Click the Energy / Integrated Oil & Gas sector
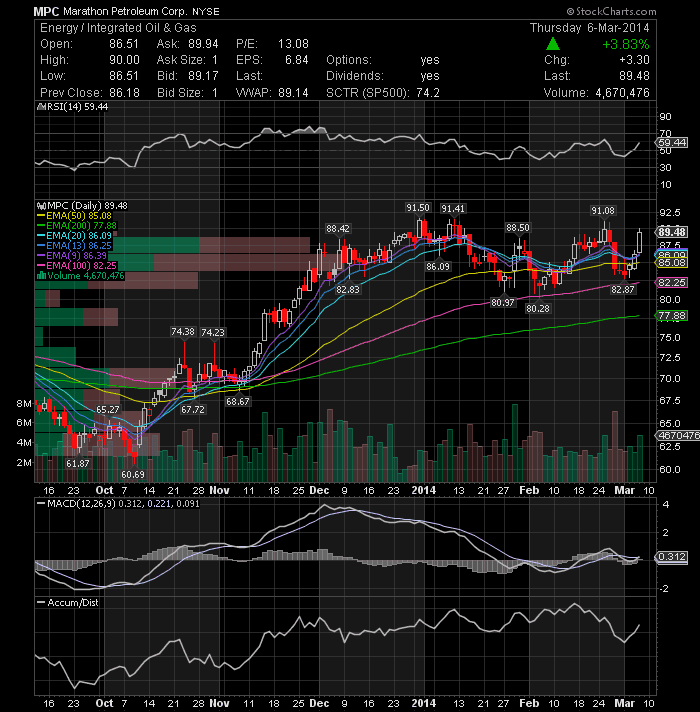This screenshot has width=700, height=712. coord(118,28)
